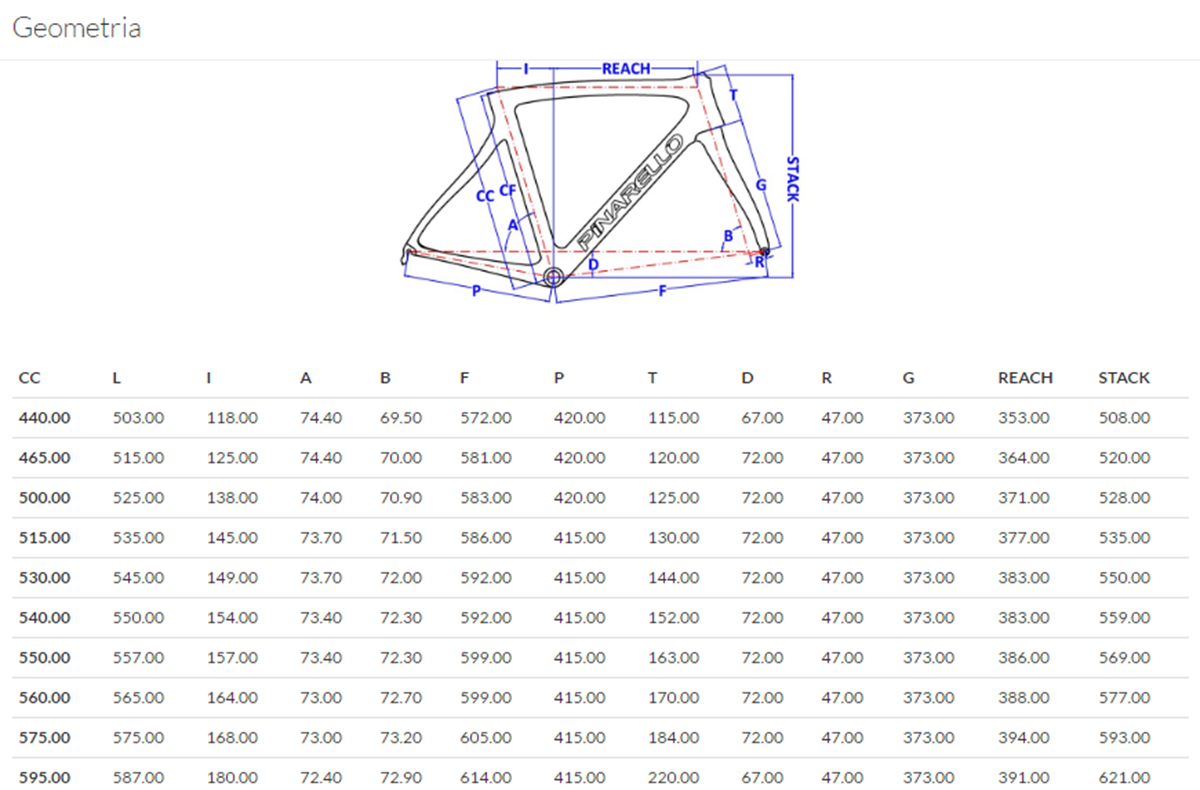Click STACK value 528.00 in the 500.00 row
The height and width of the screenshot is (790, 1200).
click(x=1124, y=498)
